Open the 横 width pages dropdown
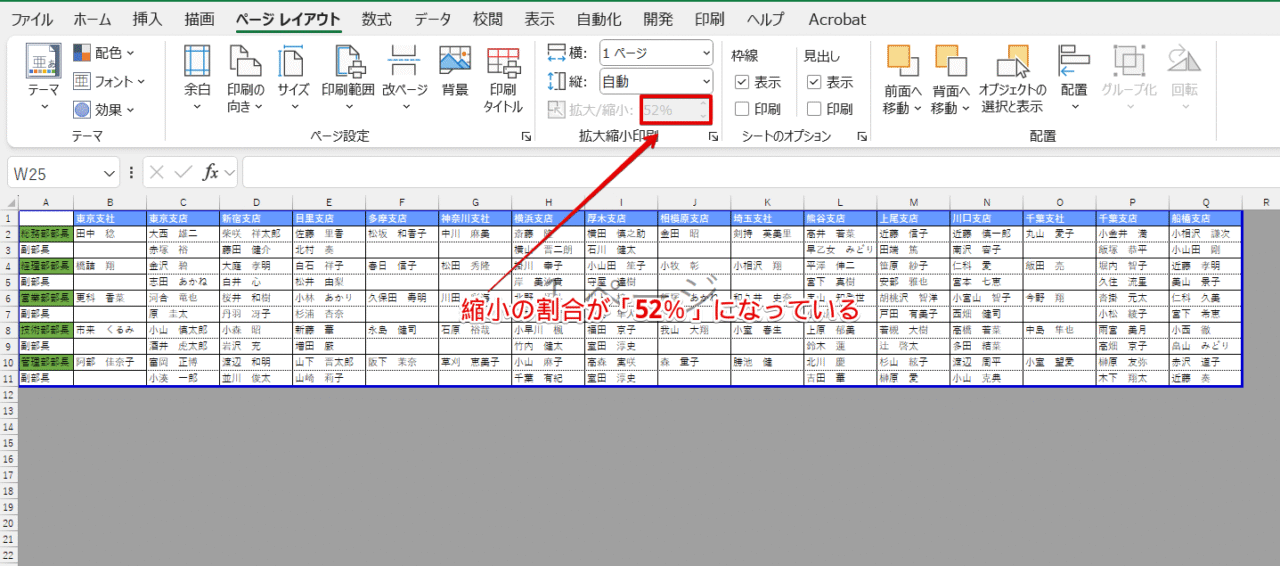This screenshot has width=1280, height=566. [x=656, y=53]
